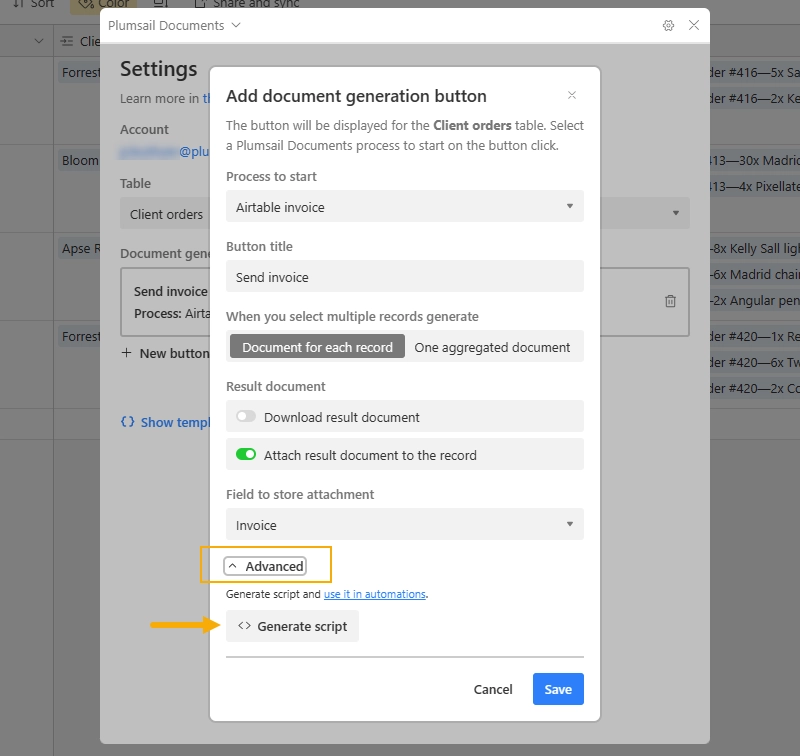The width and height of the screenshot is (800, 756).
Task: Open Plumsail Documents settings gear
Action: tap(668, 26)
